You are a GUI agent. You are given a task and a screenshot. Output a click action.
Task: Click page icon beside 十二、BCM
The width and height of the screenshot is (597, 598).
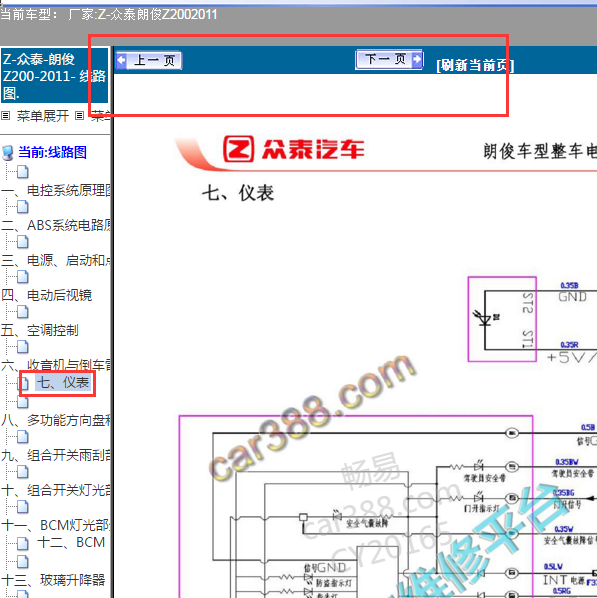point(23,543)
